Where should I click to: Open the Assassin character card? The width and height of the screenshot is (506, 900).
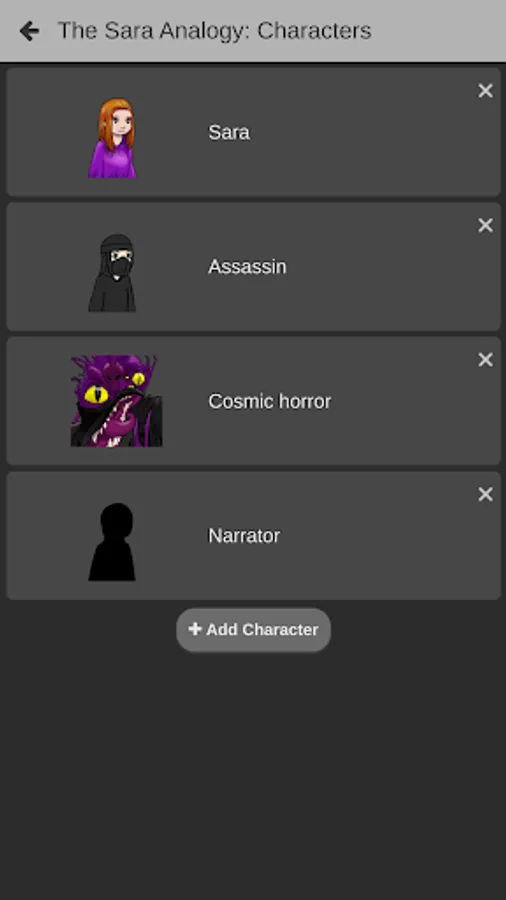[x=253, y=266]
